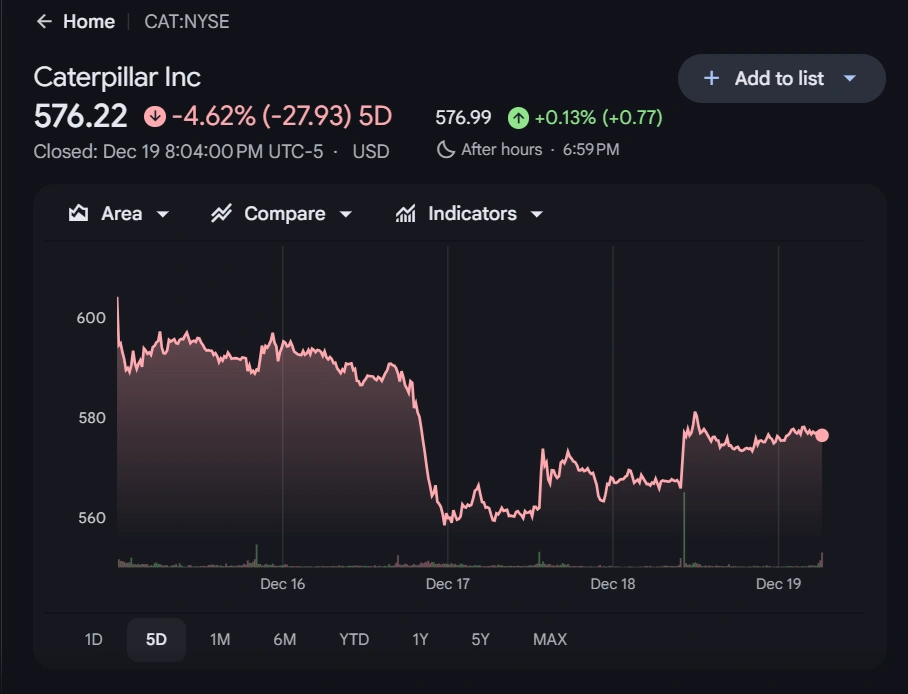The image size is (908, 694).
Task: Click the Add to list button
Action: click(x=781, y=78)
